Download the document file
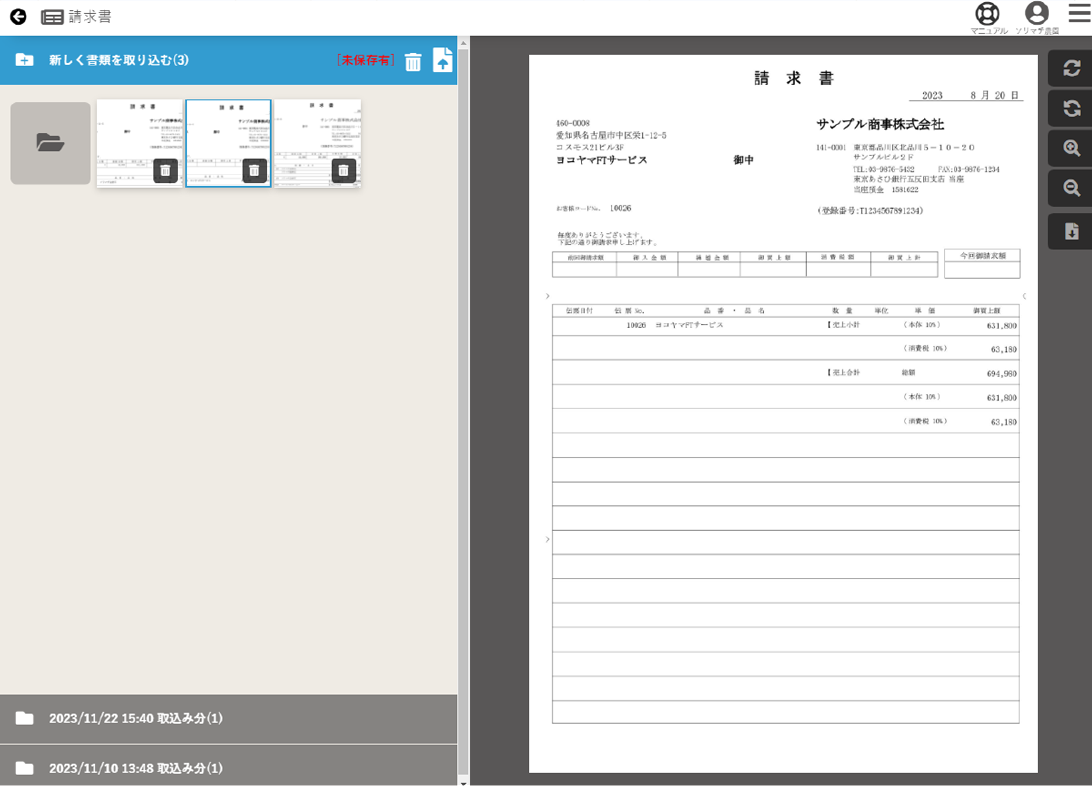The image size is (1092, 786). pos(1071,231)
